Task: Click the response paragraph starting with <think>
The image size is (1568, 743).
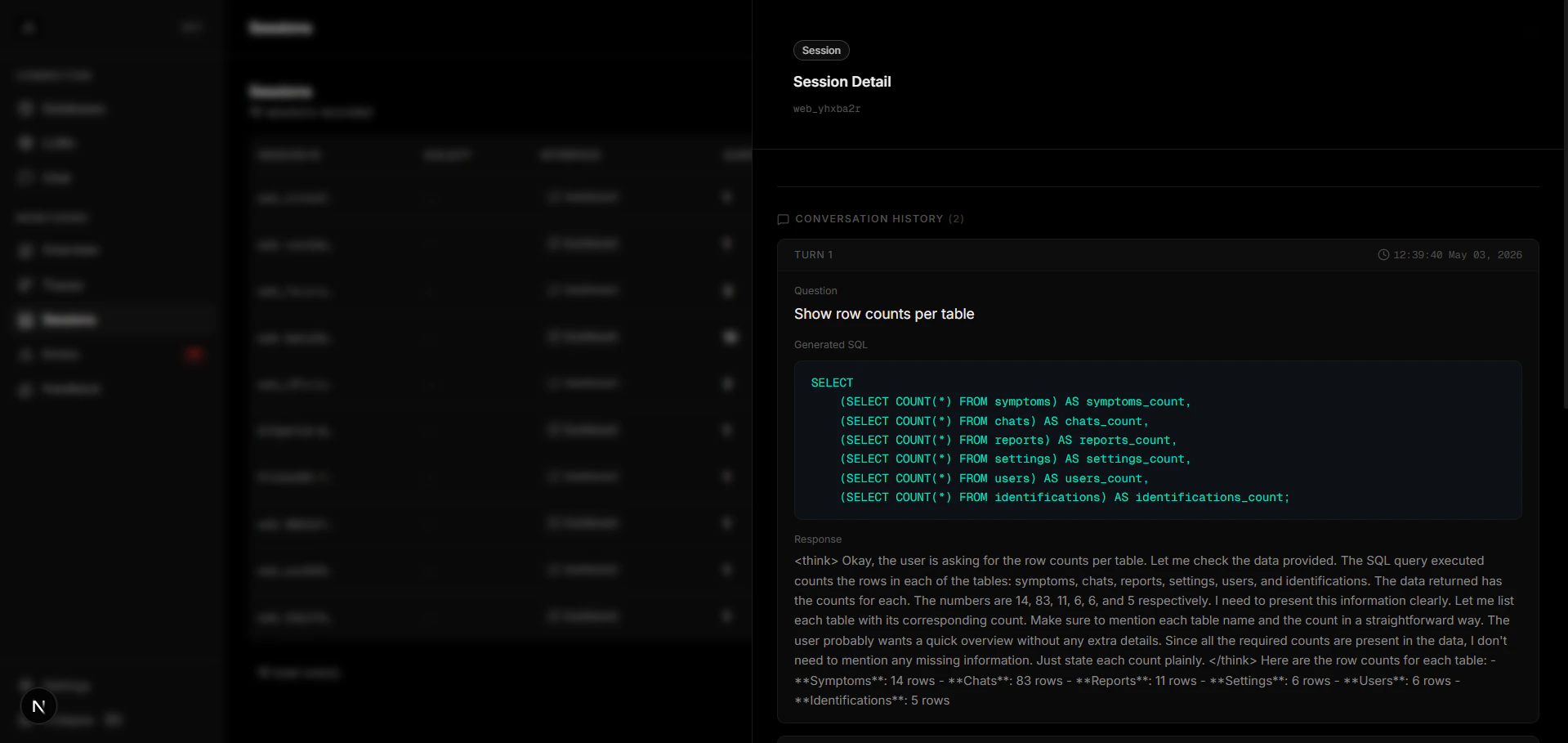Action: tap(1154, 630)
